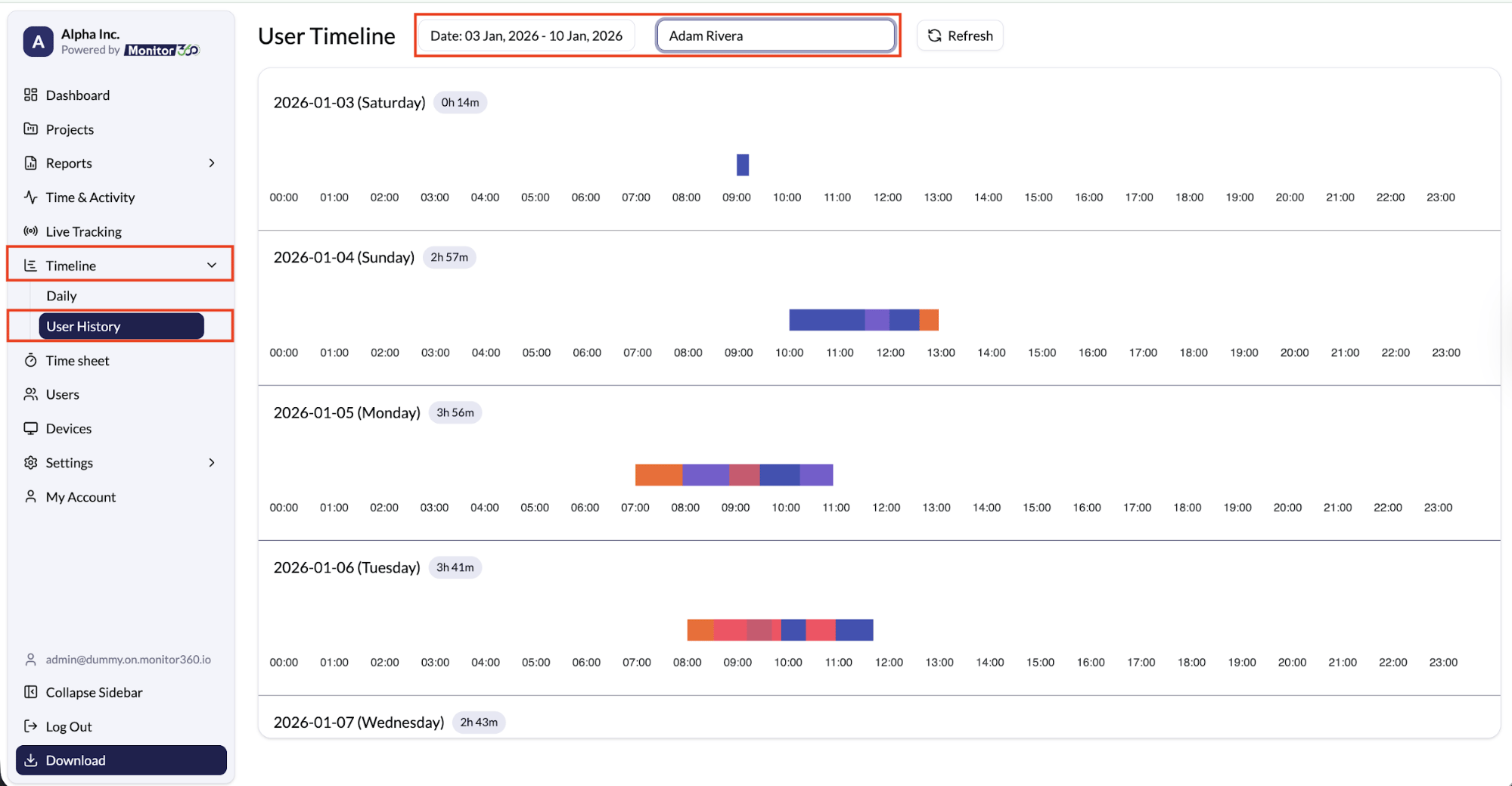The width and height of the screenshot is (1512, 786).
Task: Click the Users people icon
Action: [x=30, y=394]
